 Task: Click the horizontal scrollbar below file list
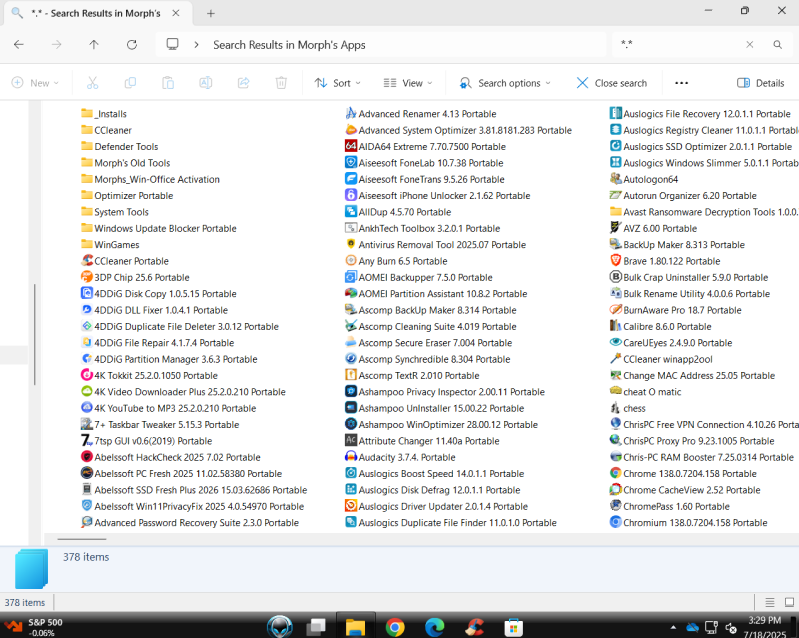pyautogui.click(x=82, y=539)
